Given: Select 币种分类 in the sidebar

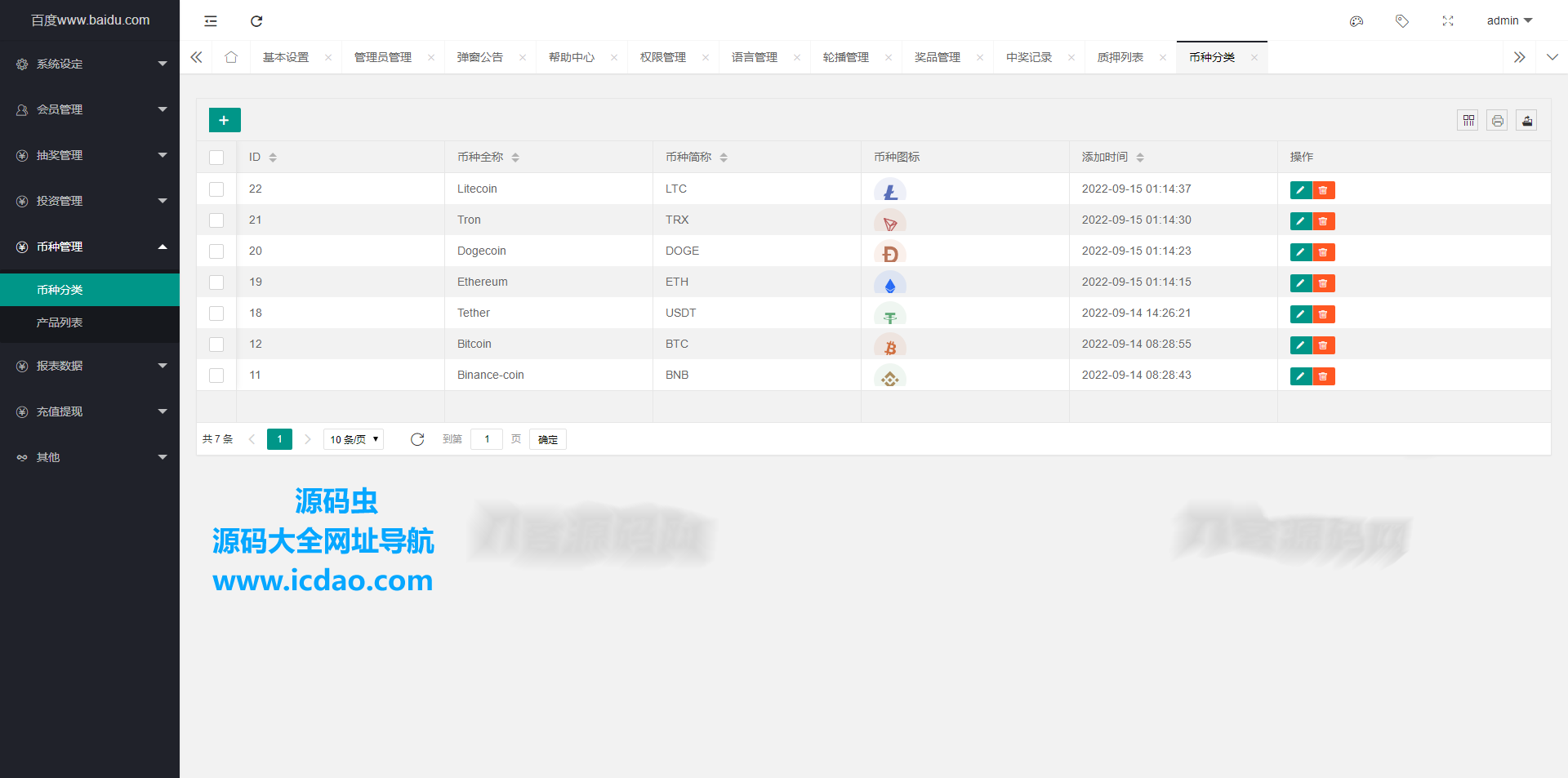Looking at the screenshot, I should point(90,290).
